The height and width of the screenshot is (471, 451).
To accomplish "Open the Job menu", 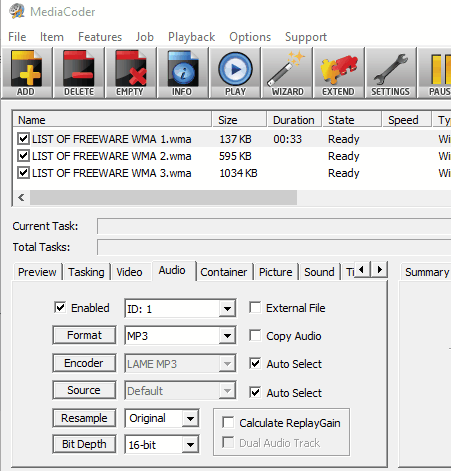I will coord(145,37).
